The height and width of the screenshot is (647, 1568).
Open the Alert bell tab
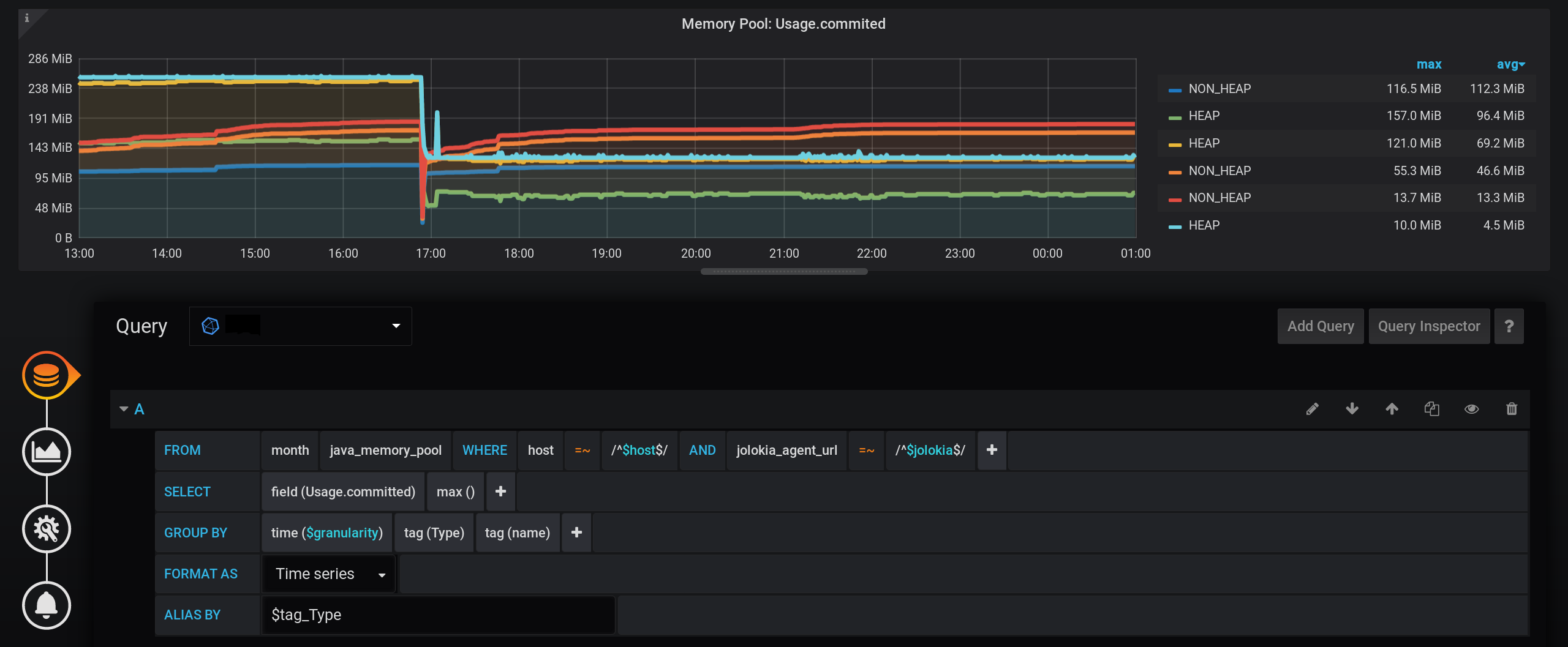click(47, 605)
